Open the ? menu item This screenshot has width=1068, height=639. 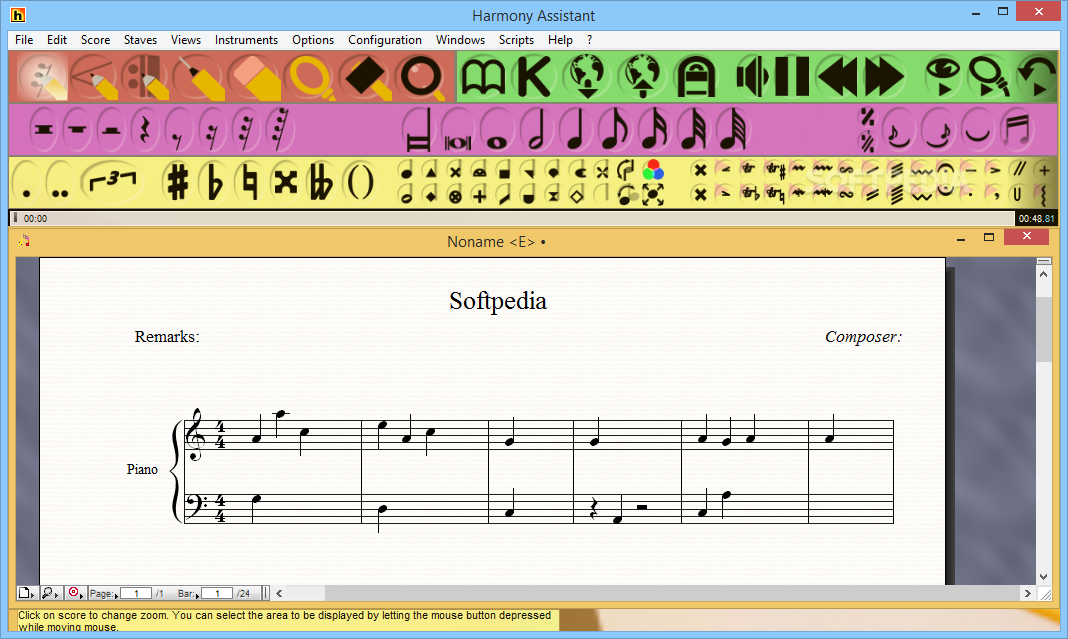(590, 40)
